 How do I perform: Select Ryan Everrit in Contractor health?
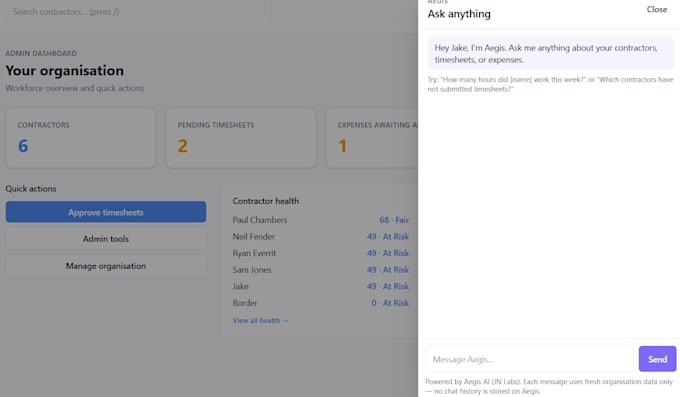point(254,253)
